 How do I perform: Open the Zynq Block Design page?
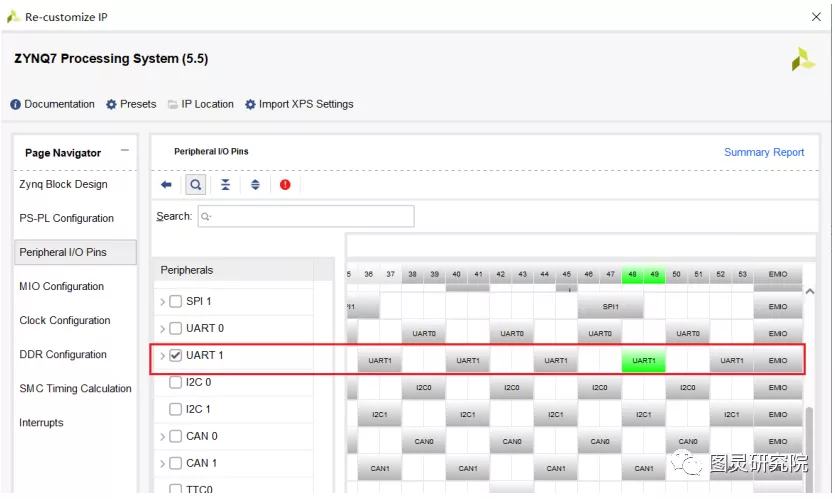(63, 184)
